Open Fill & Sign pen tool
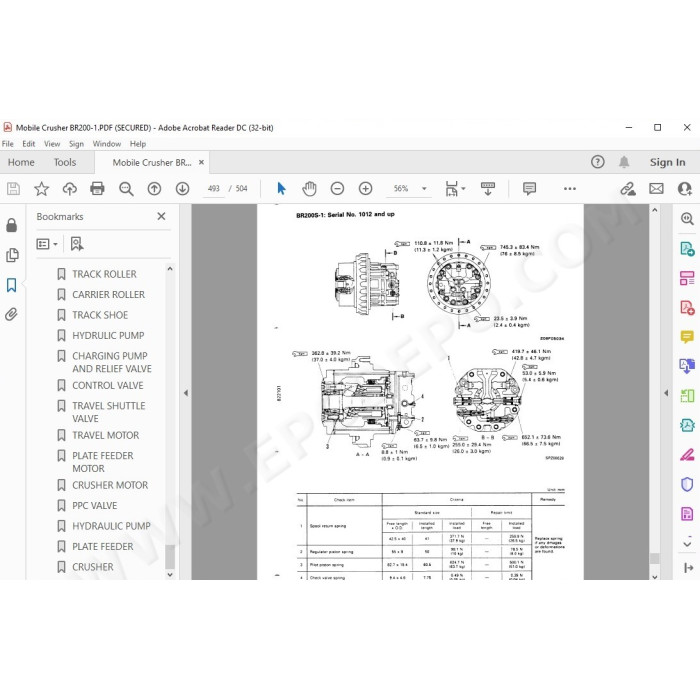The height and width of the screenshot is (700, 700). click(x=687, y=455)
